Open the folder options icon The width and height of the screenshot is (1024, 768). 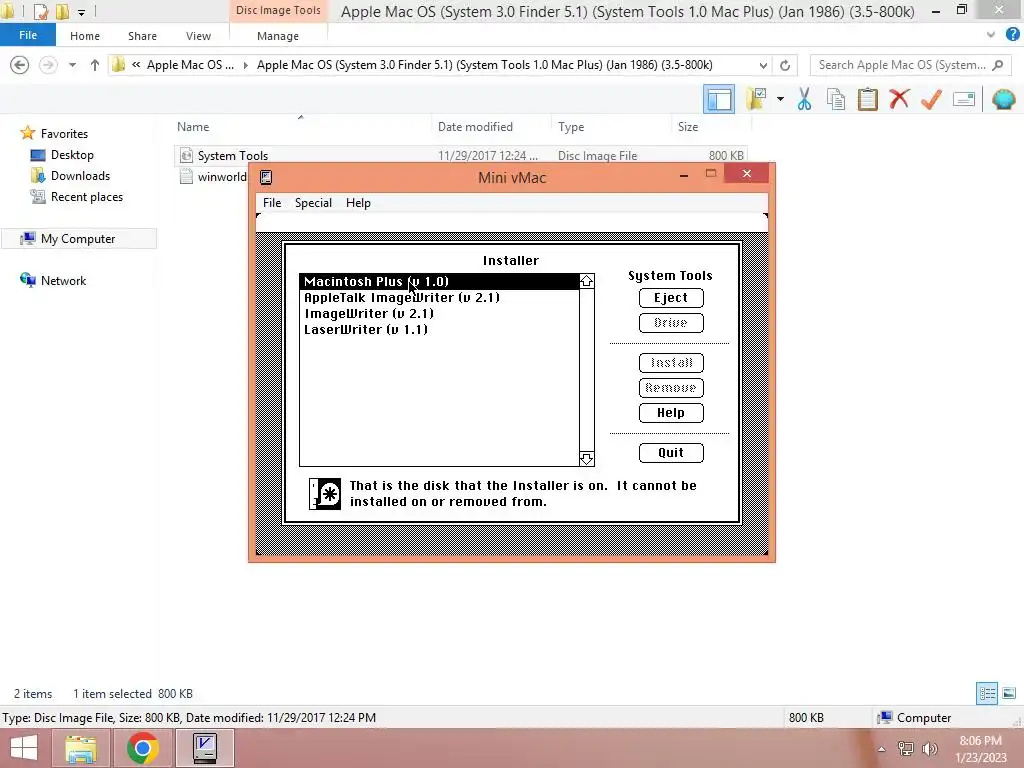757,99
